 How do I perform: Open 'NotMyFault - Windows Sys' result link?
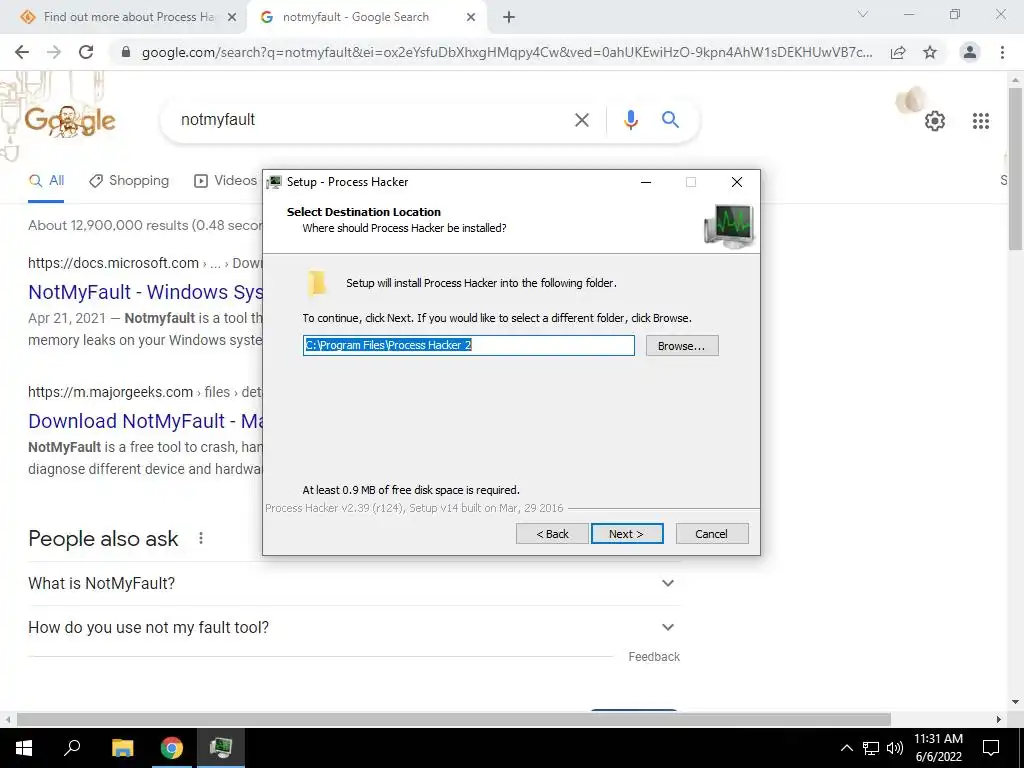point(146,292)
